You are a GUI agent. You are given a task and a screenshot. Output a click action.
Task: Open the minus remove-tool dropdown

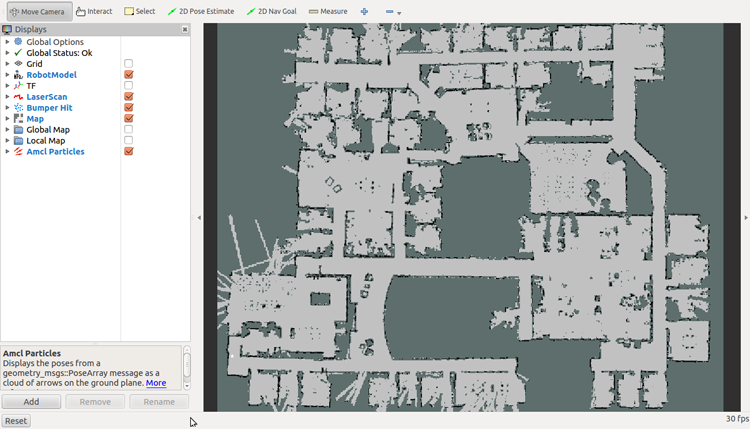(x=394, y=12)
